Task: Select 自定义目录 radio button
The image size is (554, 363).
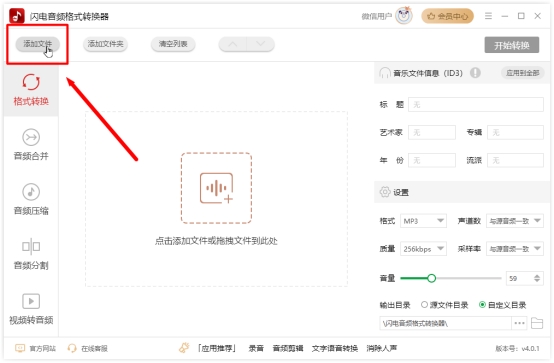Action: coord(482,305)
